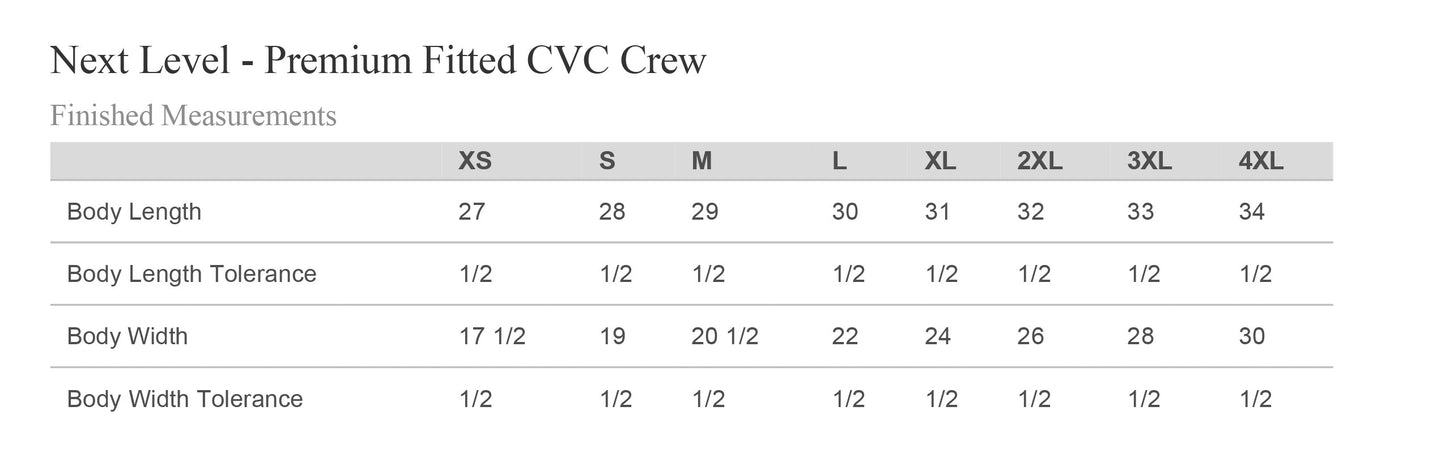Viewport: 1445px width, 462px height.
Task: Select the Body Length row label
Action: point(134,212)
